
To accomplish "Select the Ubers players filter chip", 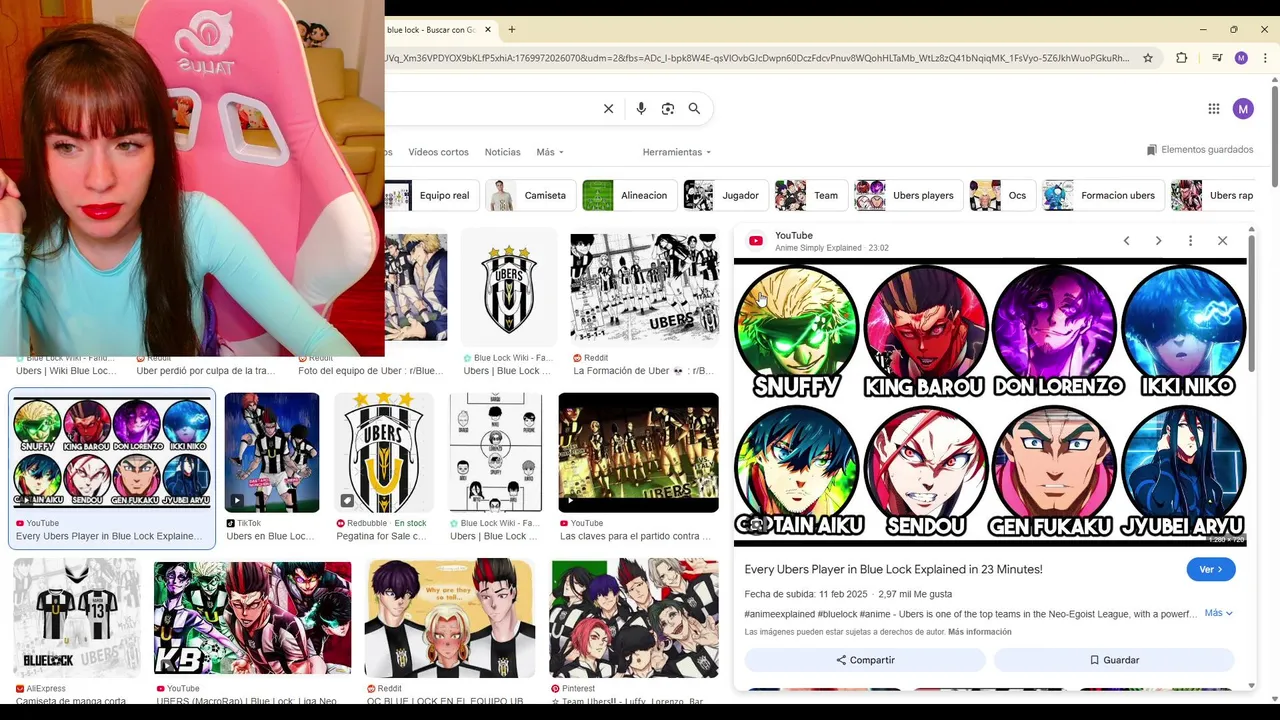I will [x=908, y=196].
